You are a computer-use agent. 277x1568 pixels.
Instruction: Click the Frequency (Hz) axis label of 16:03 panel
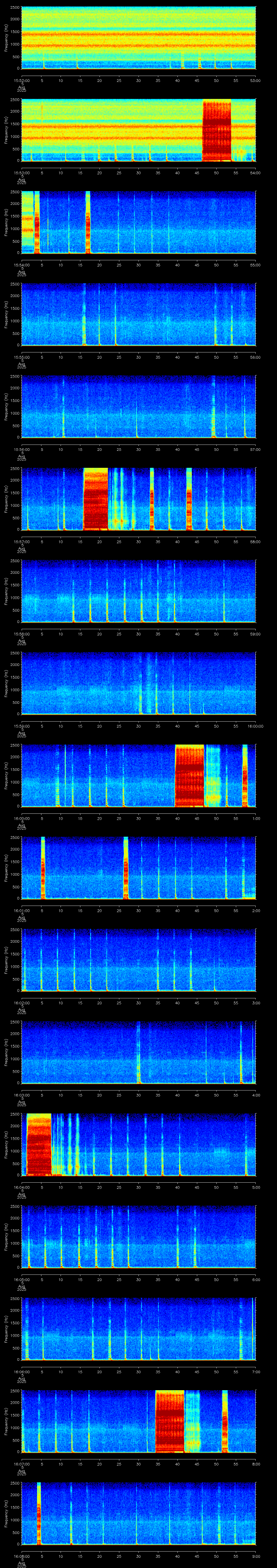point(7,1052)
